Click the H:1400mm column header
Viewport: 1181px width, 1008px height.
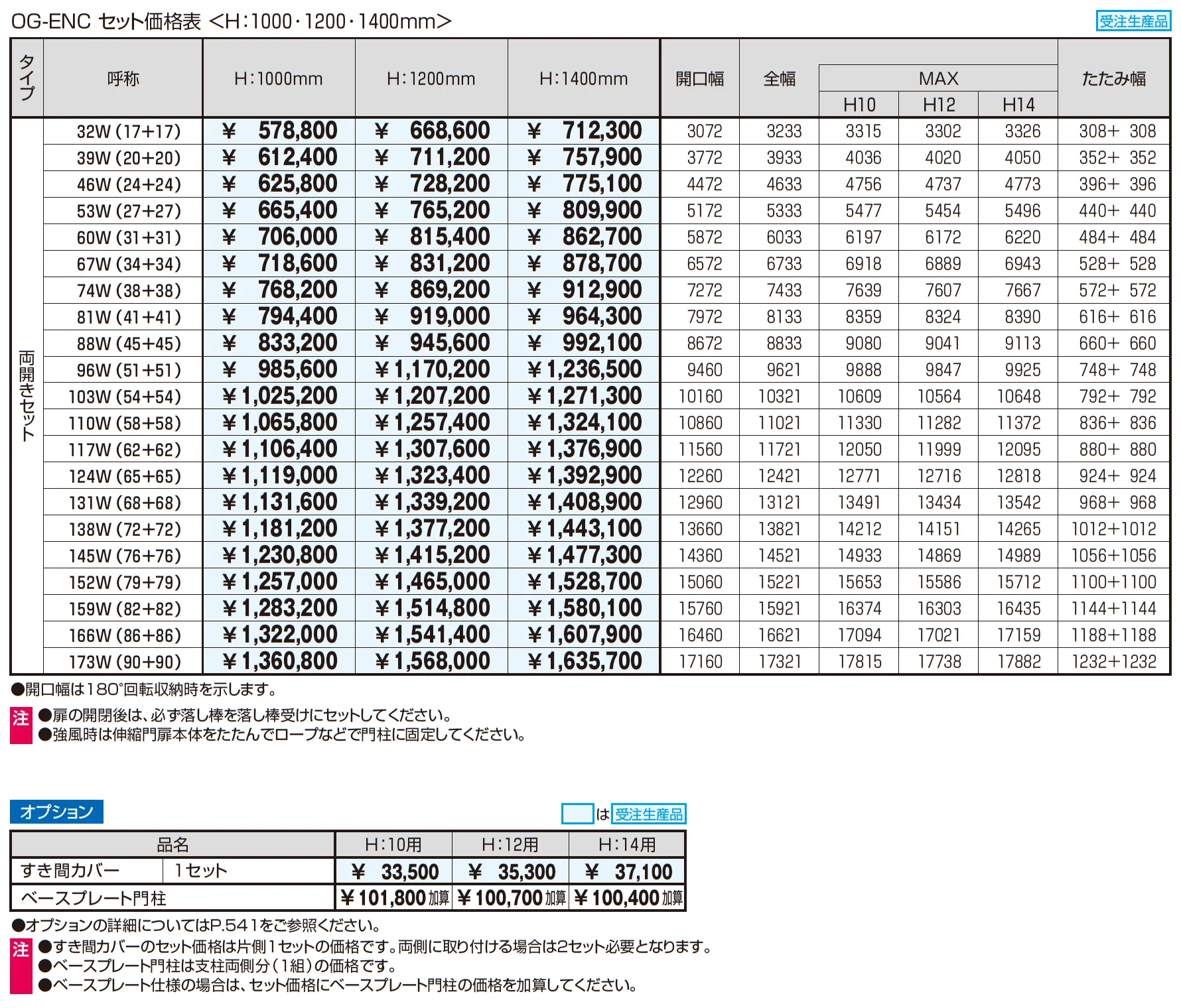(584, 78)
